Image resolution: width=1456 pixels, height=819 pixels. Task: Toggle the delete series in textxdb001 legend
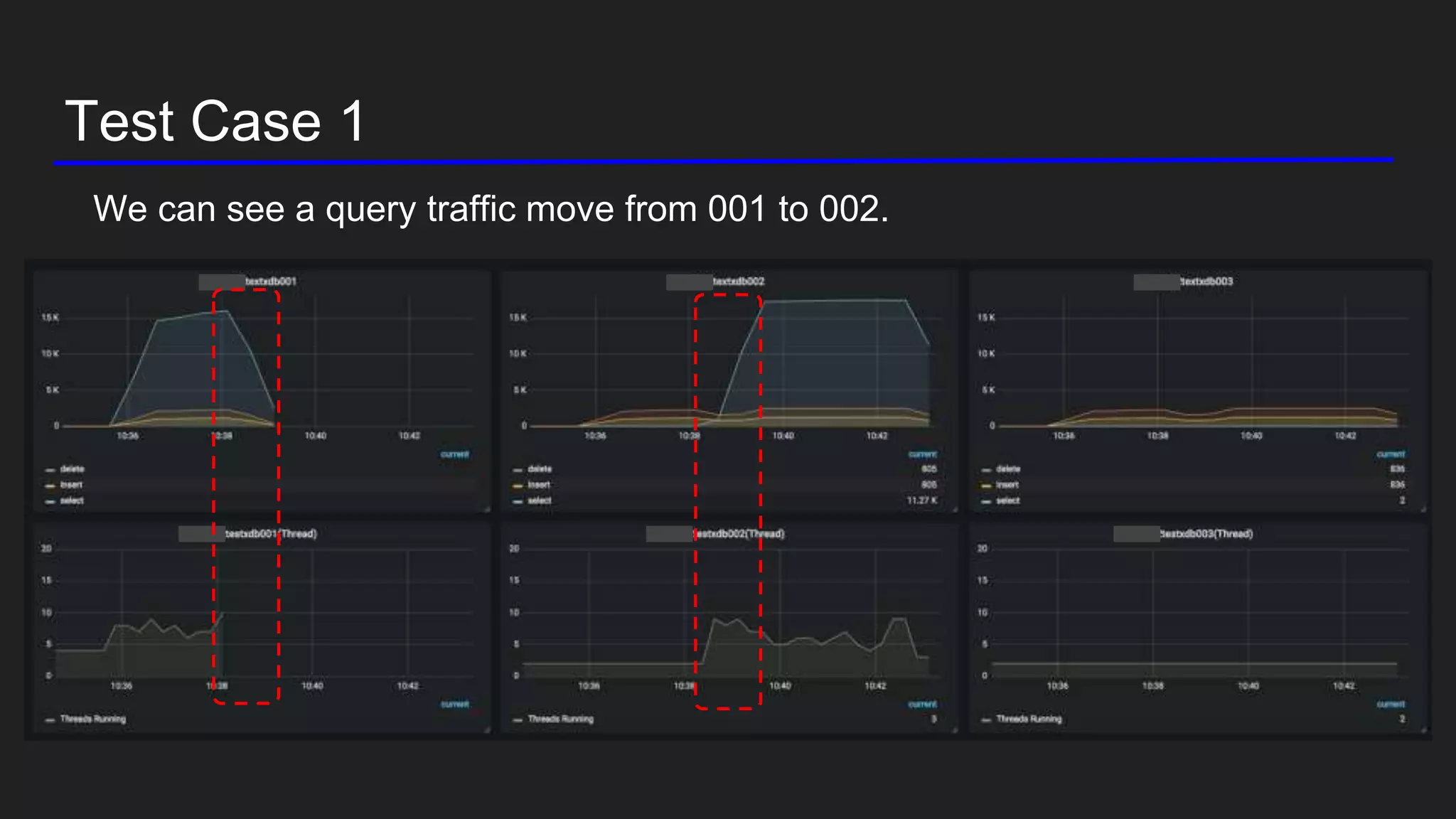point(72,469)
